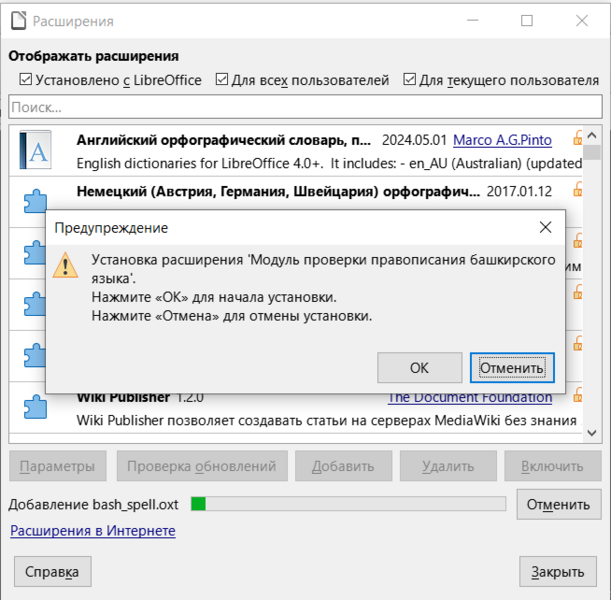Click the Расширения window document icon

tap(19, 21)
